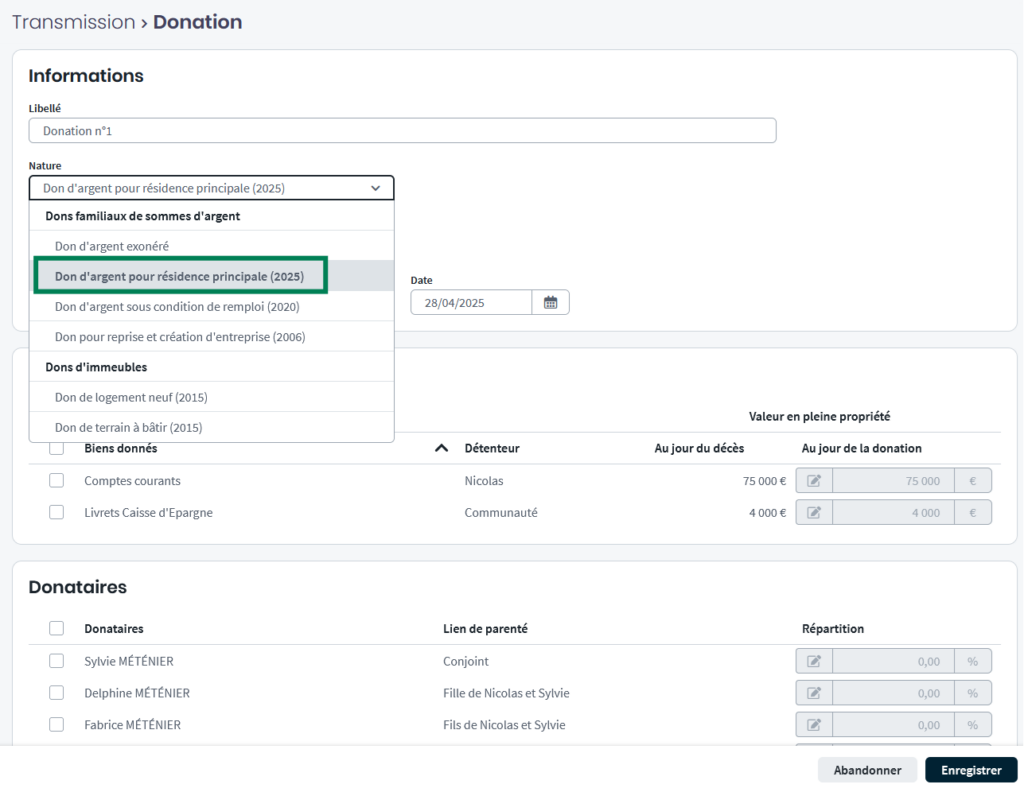Open the calendar date picker icon

point(550,302)
